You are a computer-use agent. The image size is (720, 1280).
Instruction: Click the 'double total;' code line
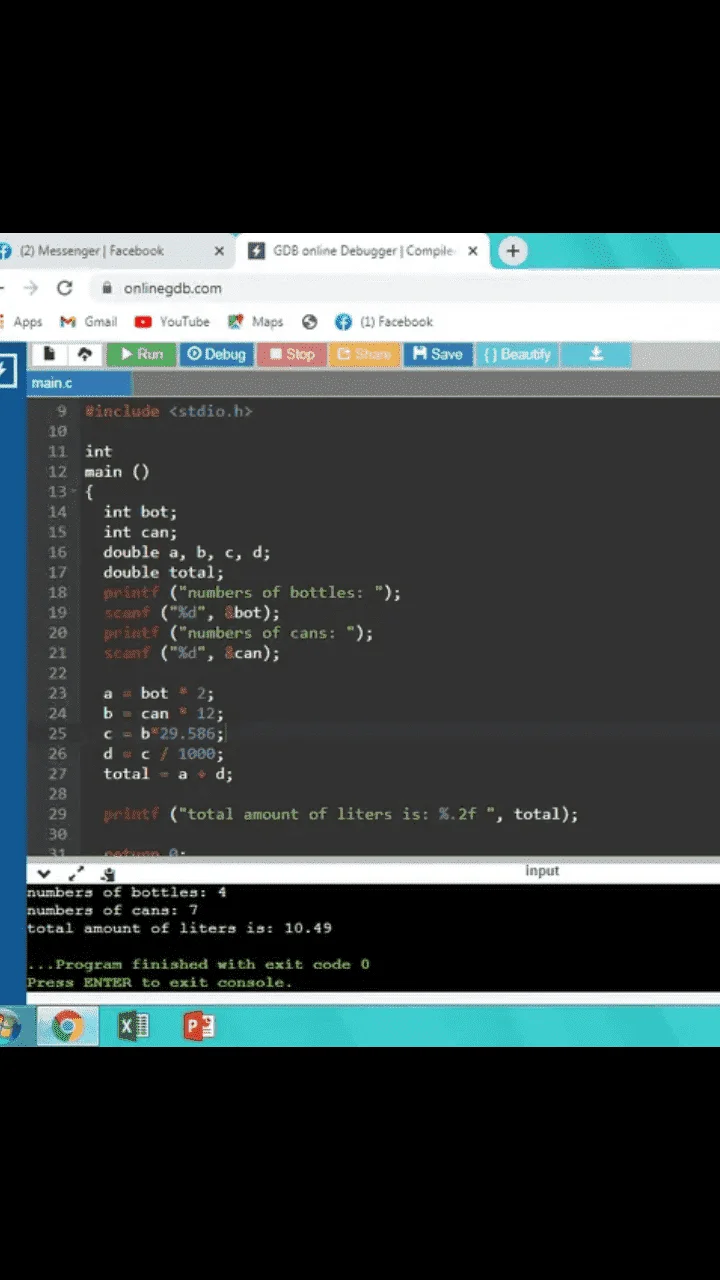tap(163, 572)
